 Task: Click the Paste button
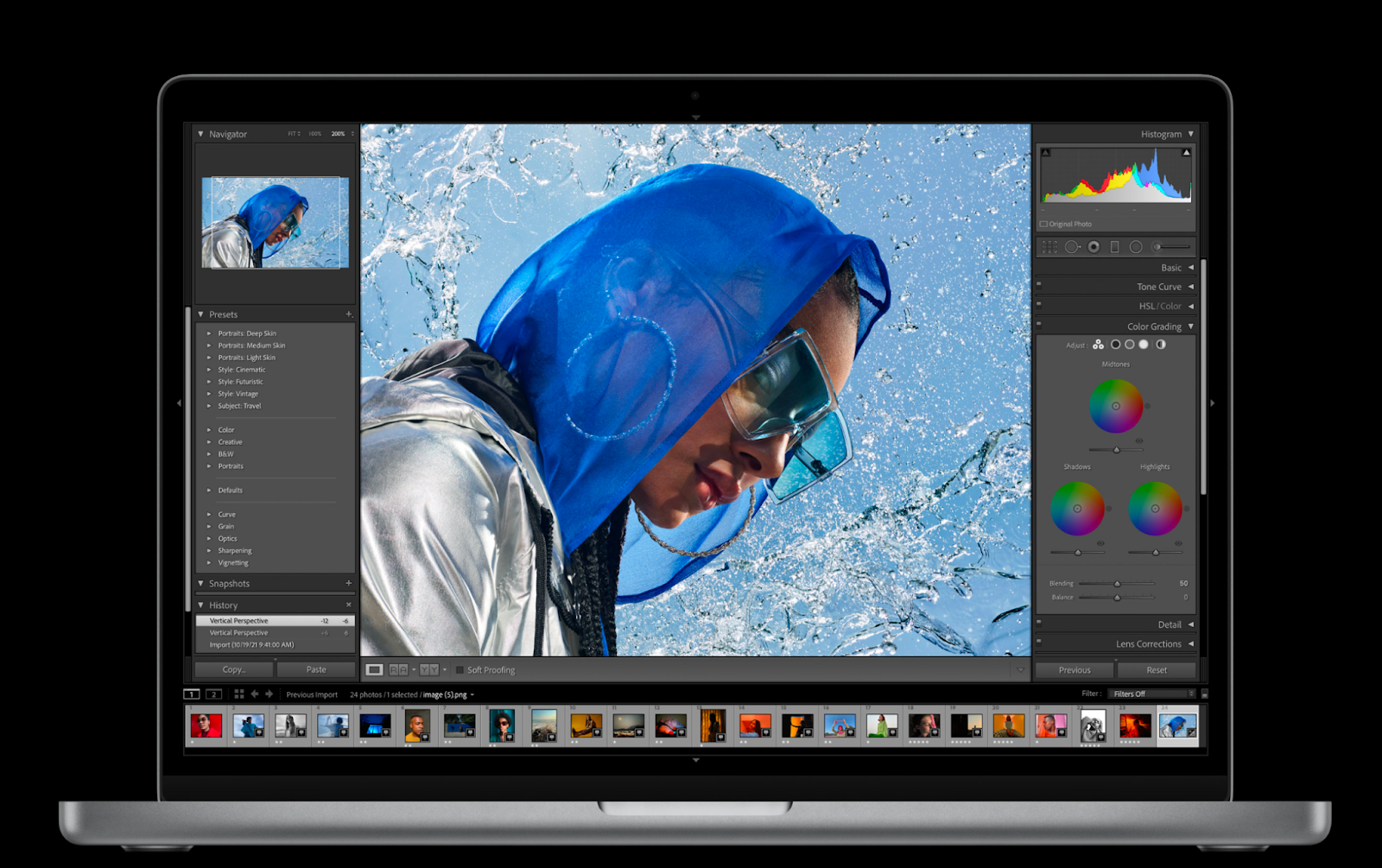tap(316, 669)
